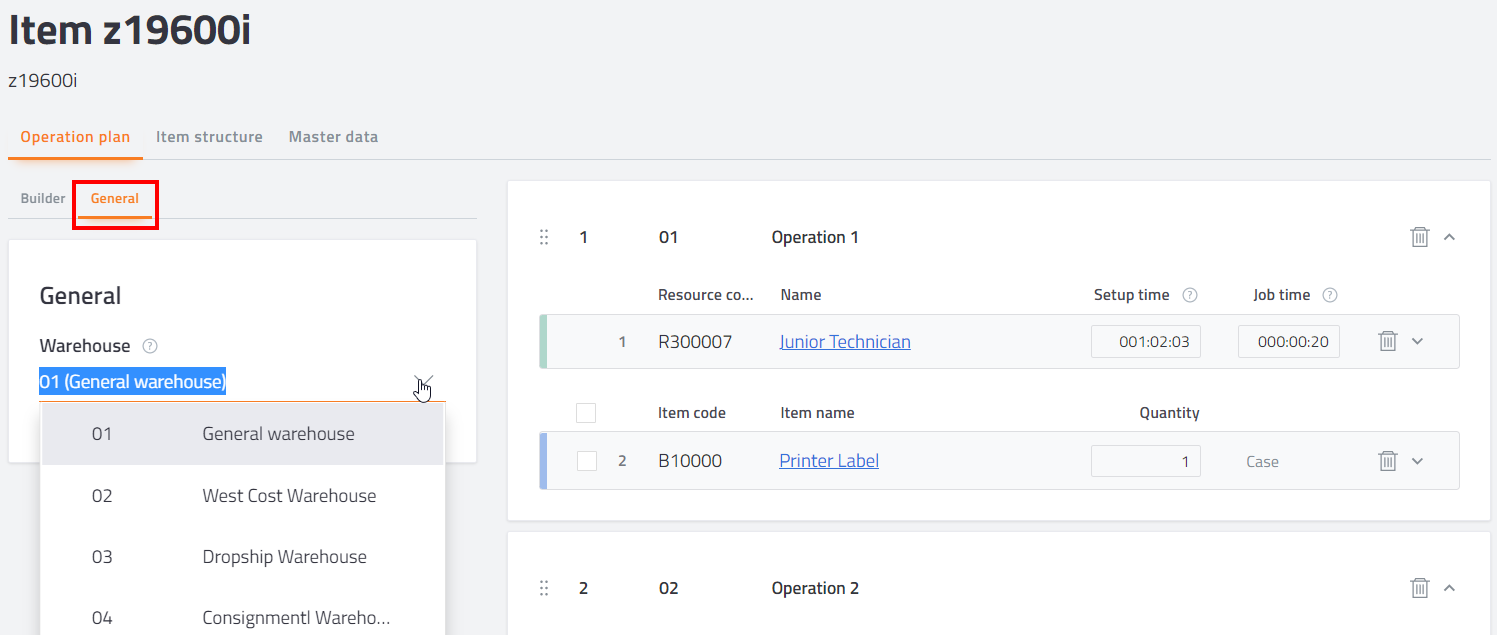Open Master data tab

click(333, 137)
